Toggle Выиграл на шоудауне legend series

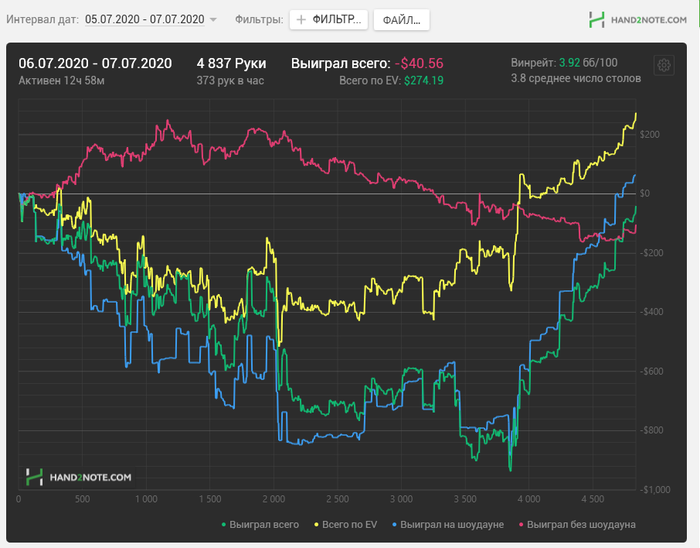pos(448,525)
